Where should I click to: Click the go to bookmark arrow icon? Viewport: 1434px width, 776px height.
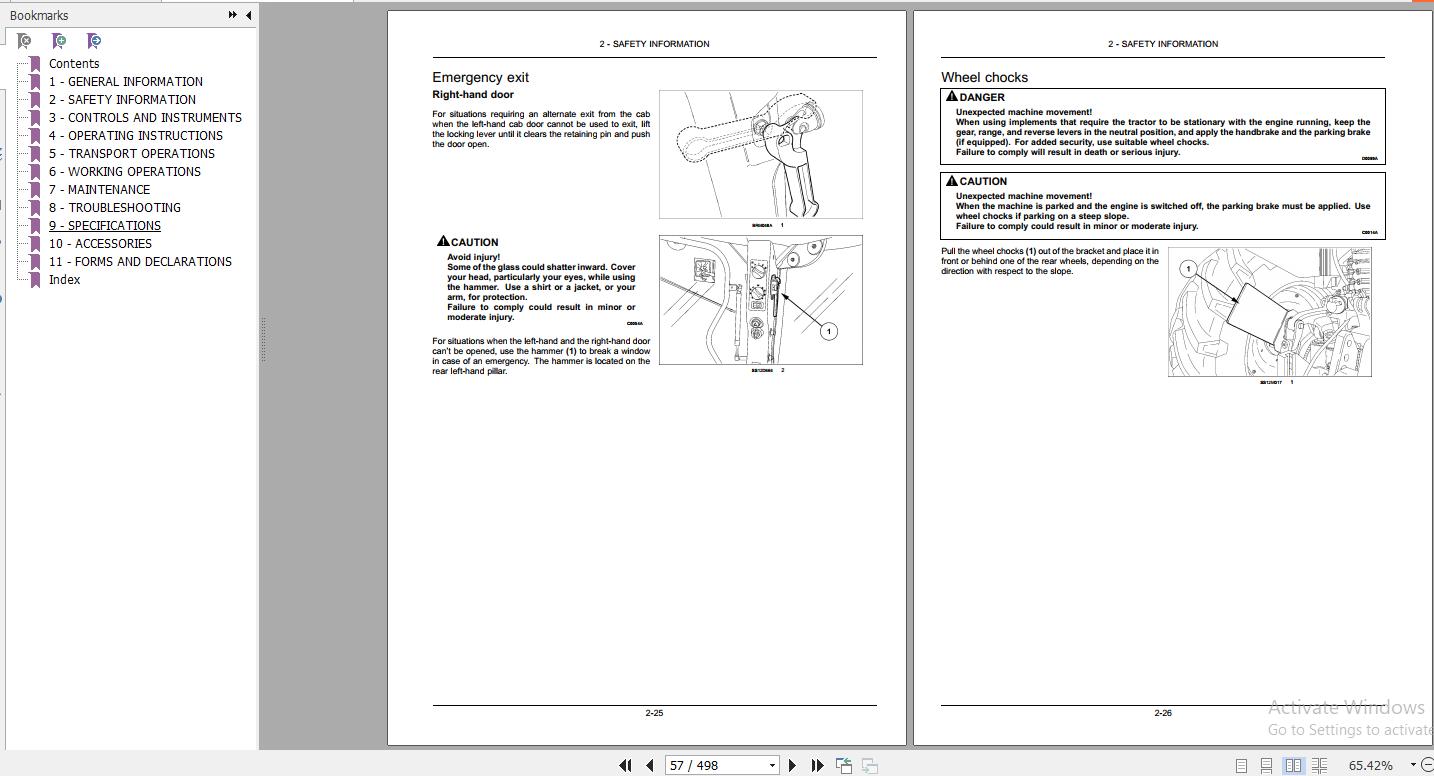click(93, 41)
